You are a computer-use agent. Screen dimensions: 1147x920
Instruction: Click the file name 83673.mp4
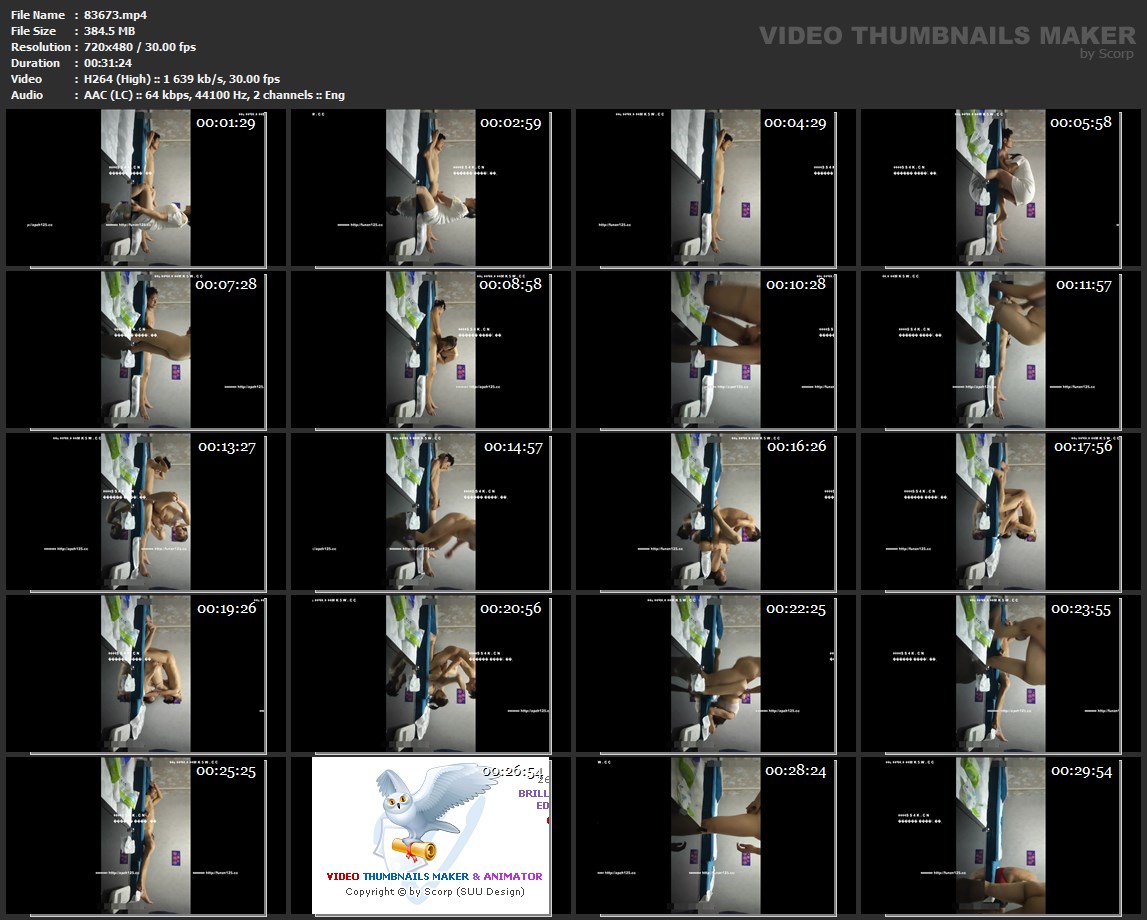coord(116,15)
